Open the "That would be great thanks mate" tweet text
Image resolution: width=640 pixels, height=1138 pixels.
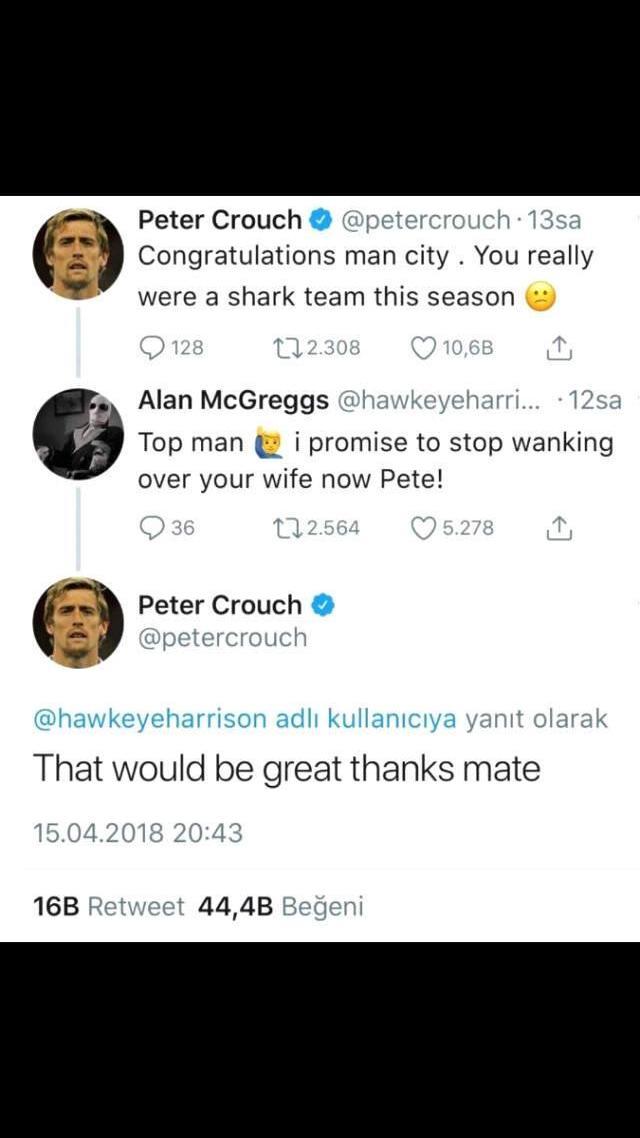click(x=287, y=769)
